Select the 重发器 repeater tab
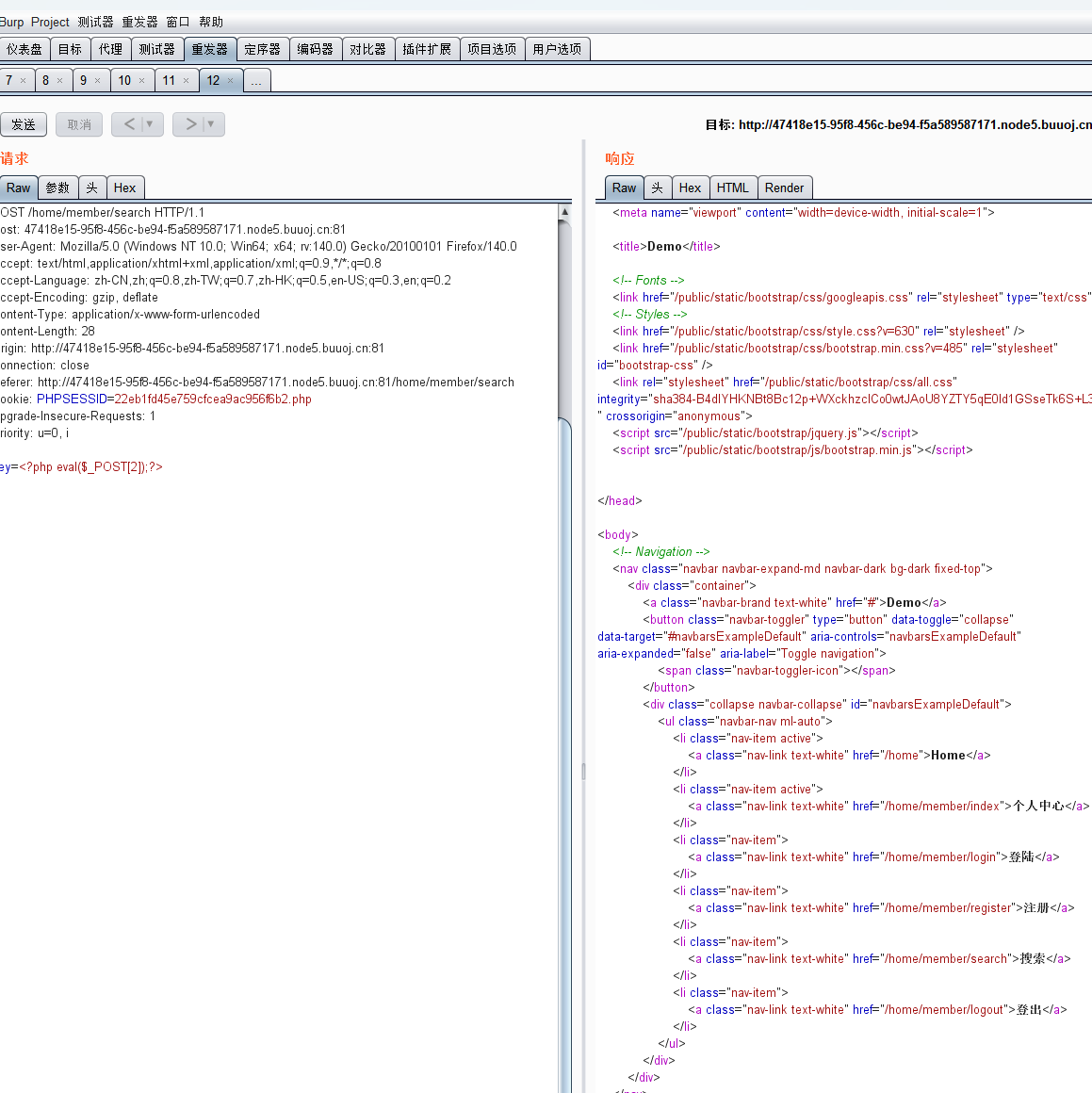Screen dimensions: 1092x1093 click(x=210, y=49)
